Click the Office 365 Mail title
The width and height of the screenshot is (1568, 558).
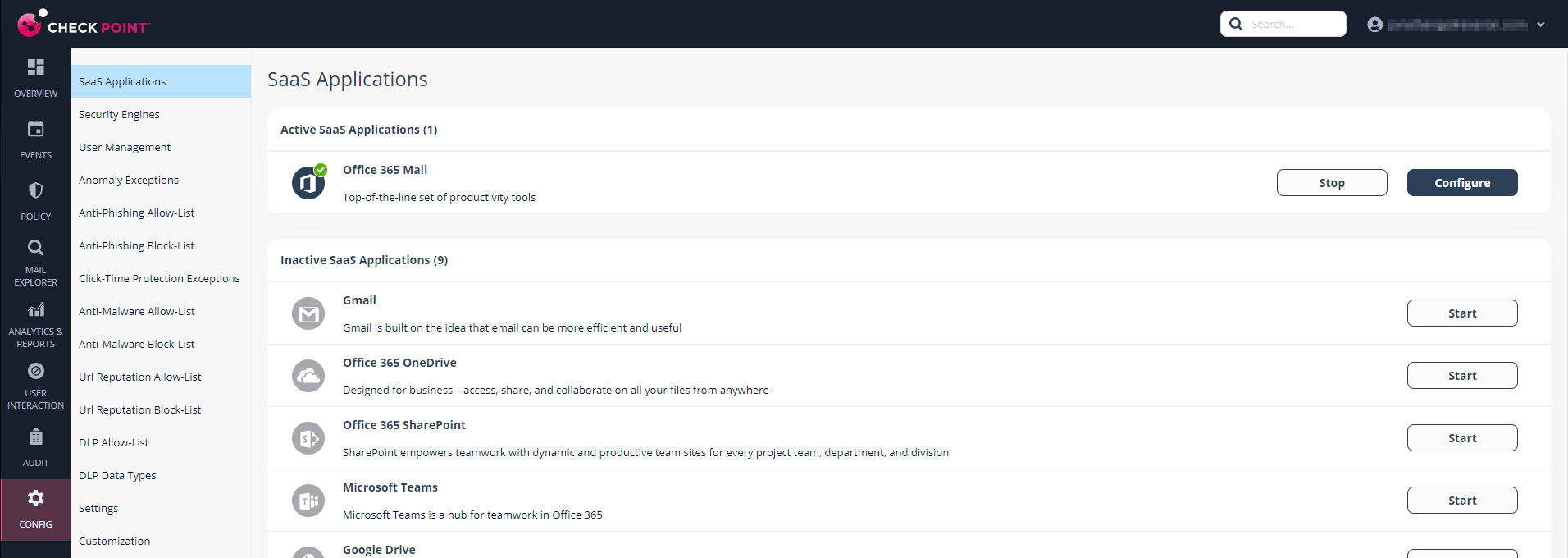tap(385, 170)
